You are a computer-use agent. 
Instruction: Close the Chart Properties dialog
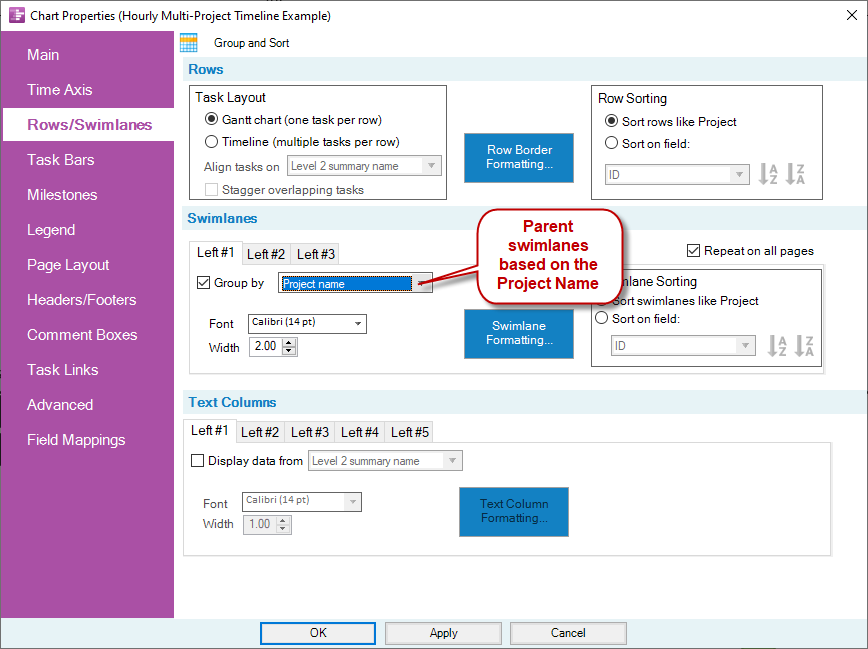tap(852, 15)
